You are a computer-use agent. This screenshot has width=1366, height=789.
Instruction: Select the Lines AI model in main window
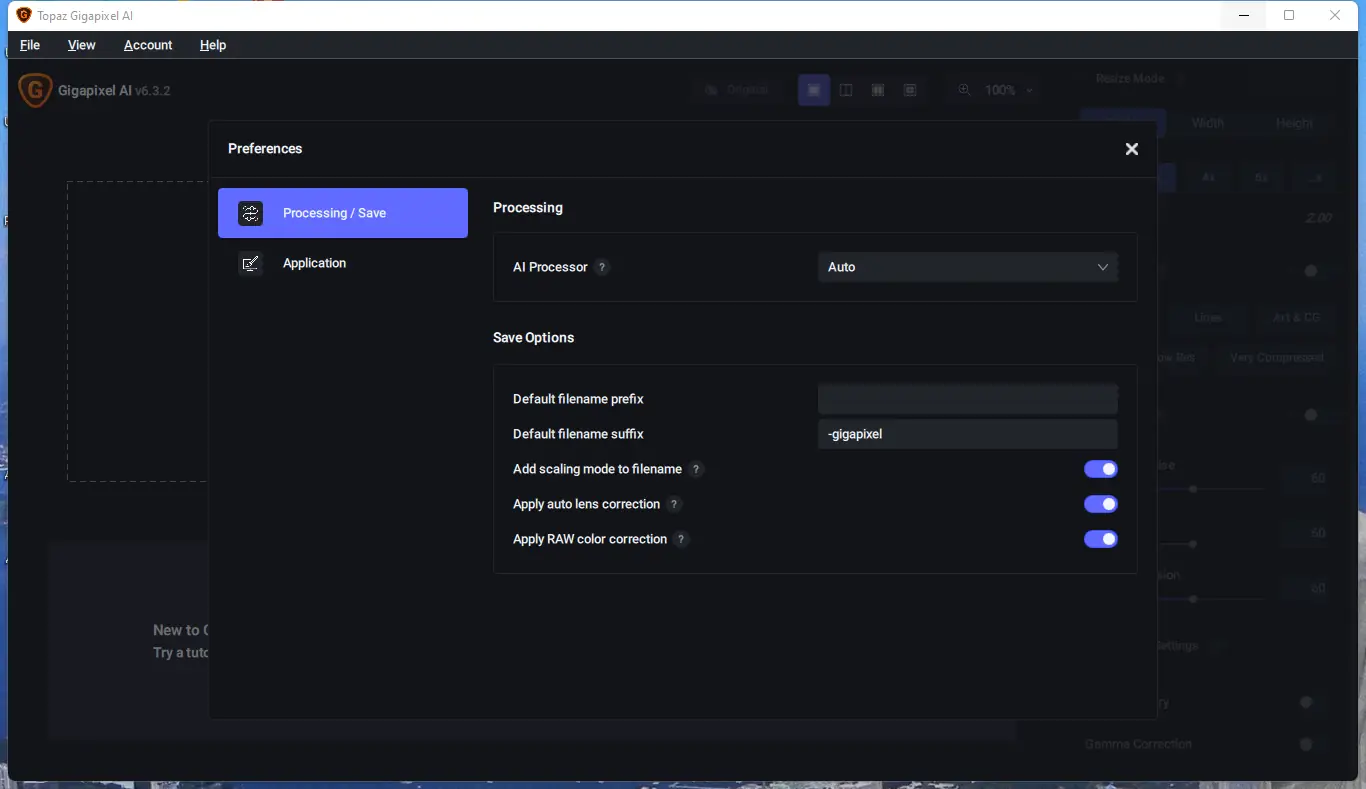tap(1208, 317)
